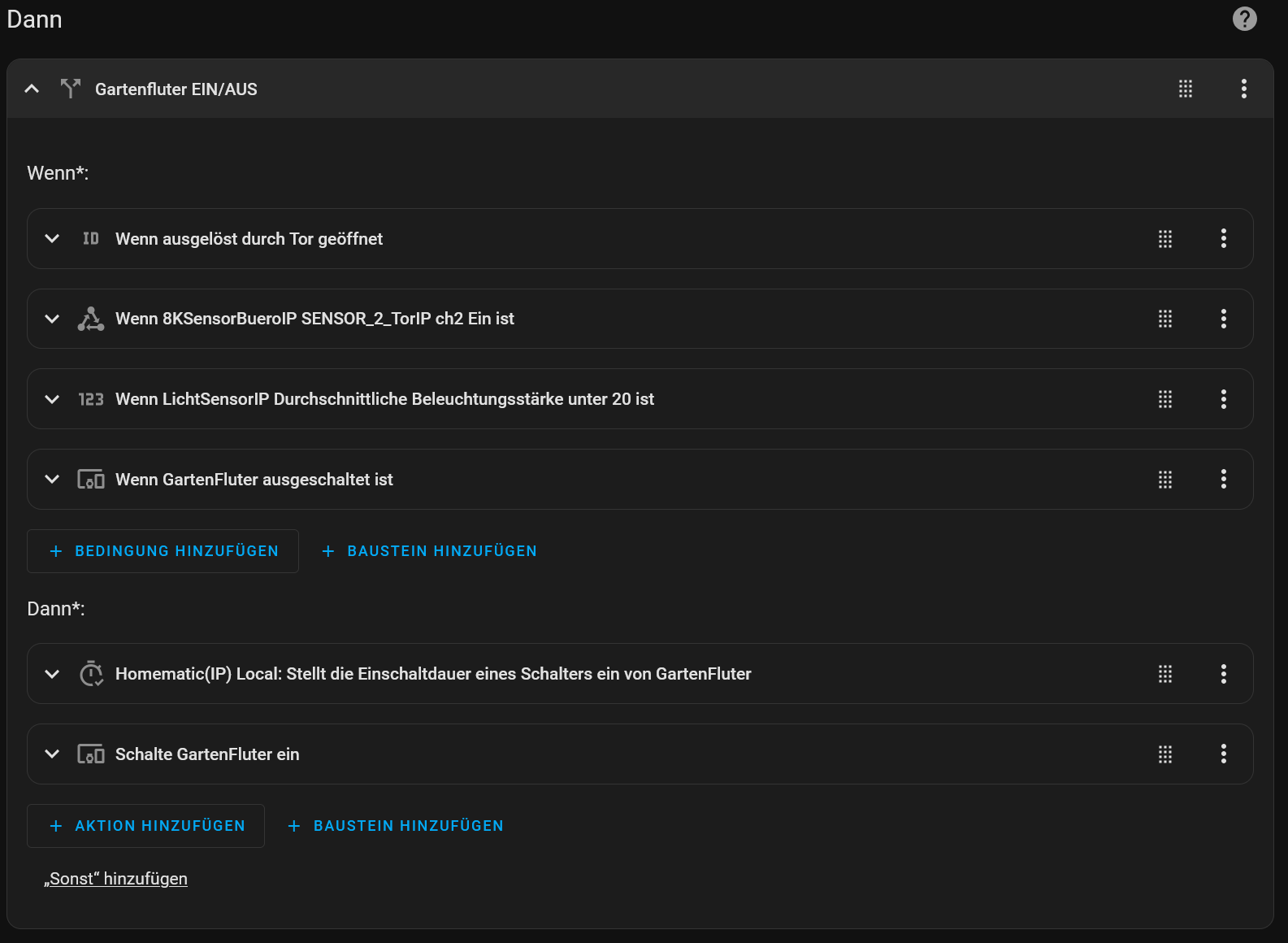
Task: Click 'Aktion hinzufügen' button
Action: [146, 826]
